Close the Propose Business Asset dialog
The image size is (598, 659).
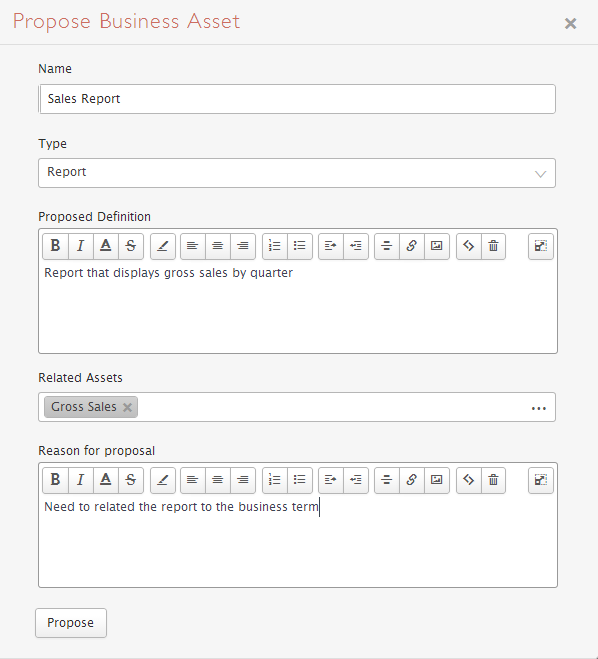pos(570,23)
